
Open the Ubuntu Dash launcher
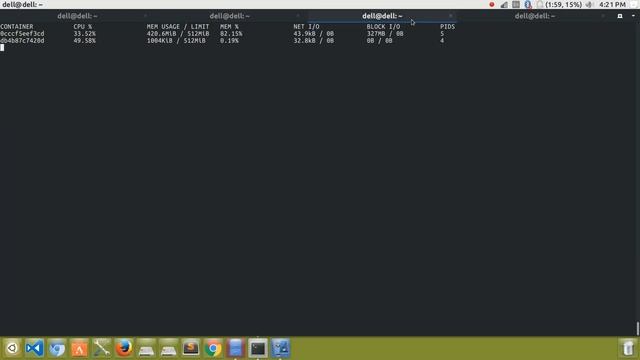pos(12,348)
